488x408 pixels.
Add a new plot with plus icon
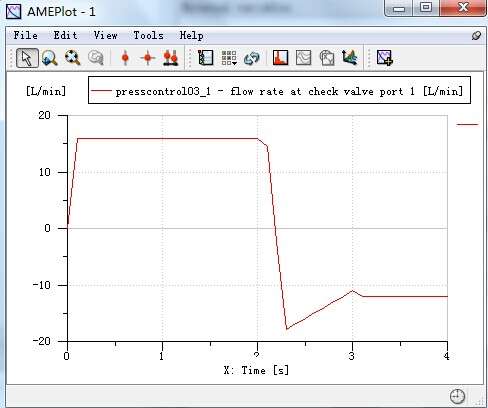(385, 58)
